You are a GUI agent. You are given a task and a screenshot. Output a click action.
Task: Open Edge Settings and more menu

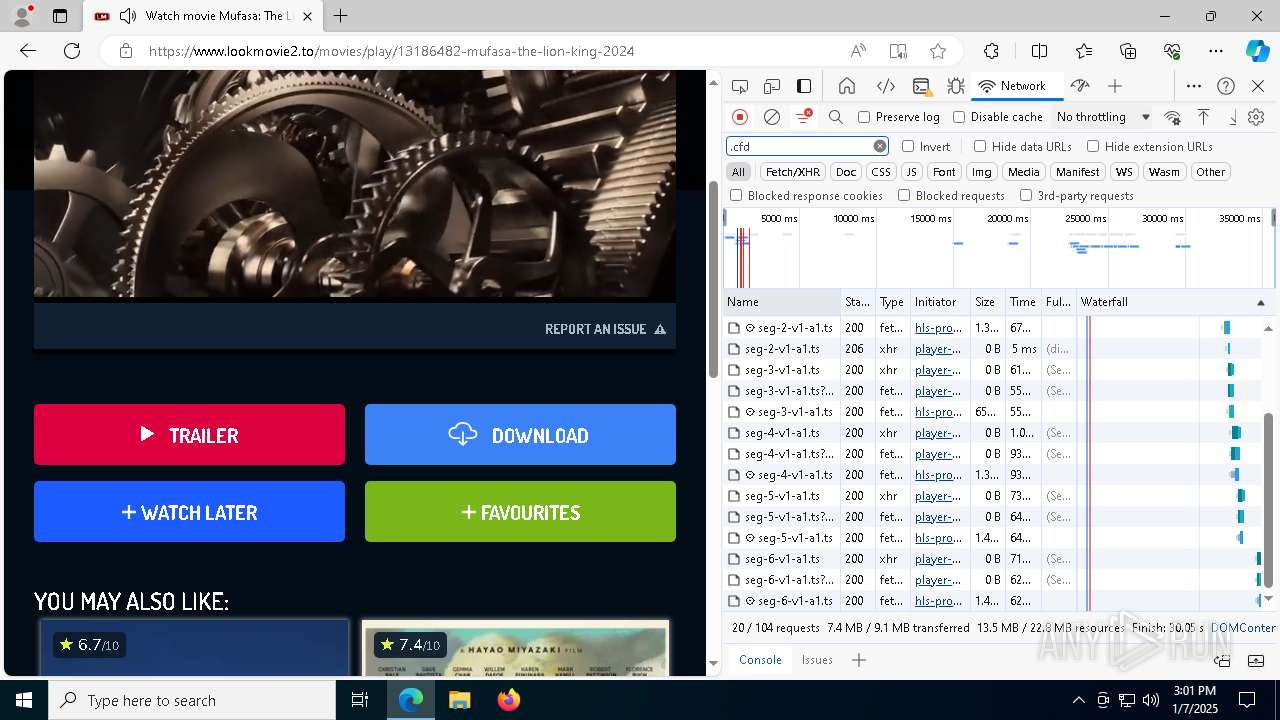tap(1216, 51)
